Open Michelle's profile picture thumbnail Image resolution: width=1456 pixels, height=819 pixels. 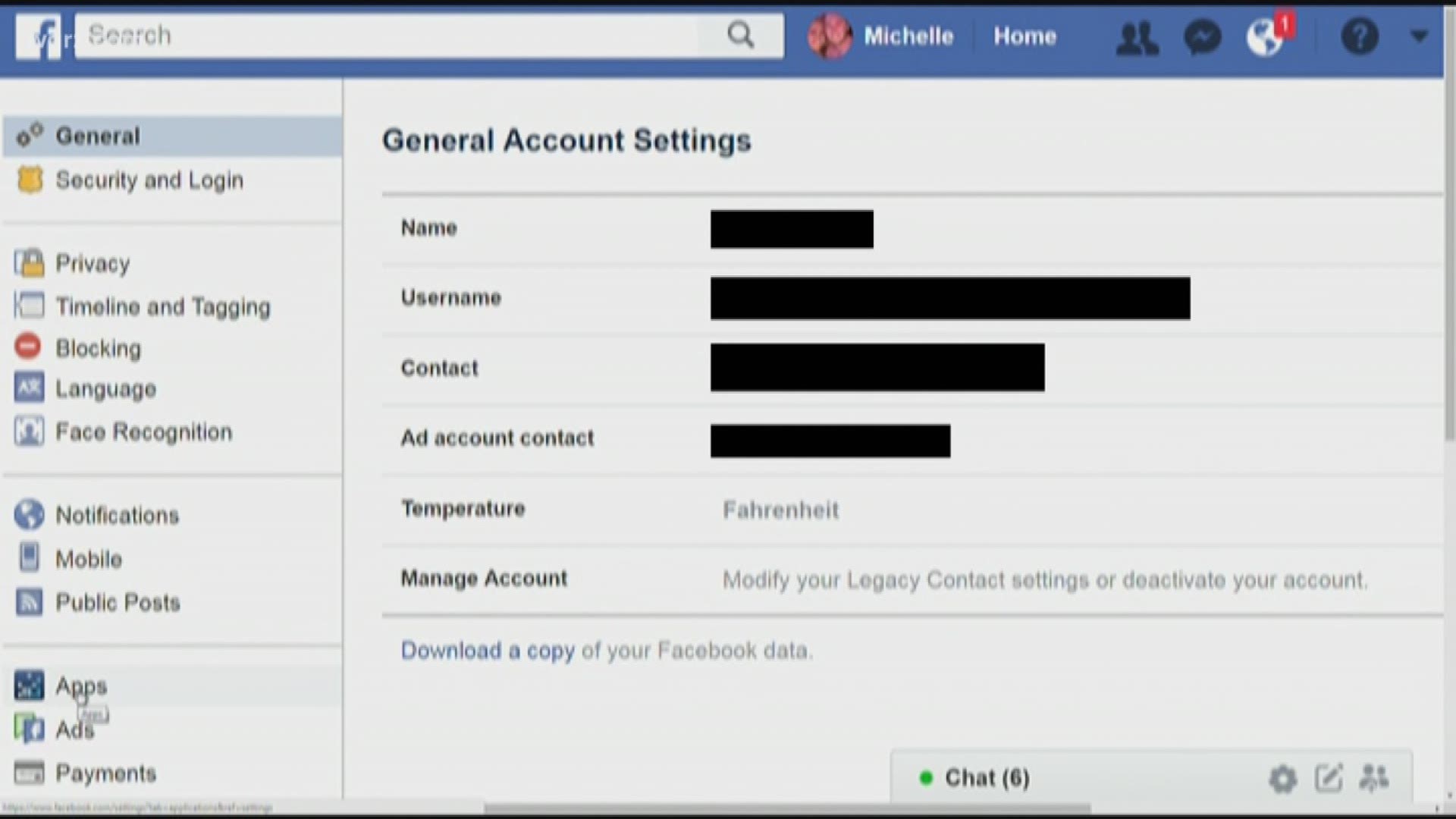(830, 36)
